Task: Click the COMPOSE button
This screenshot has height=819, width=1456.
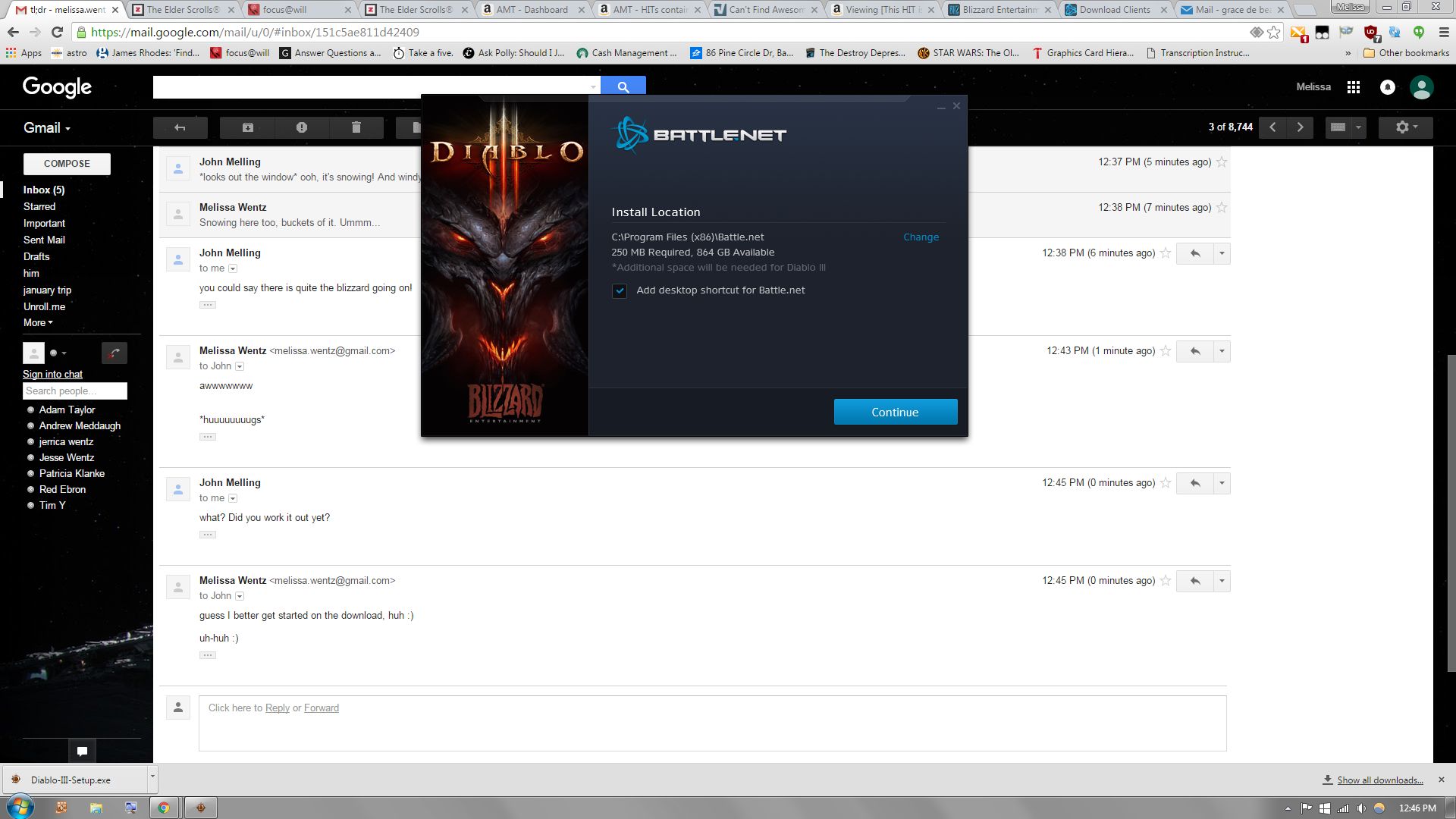Action: click(67, 164)
